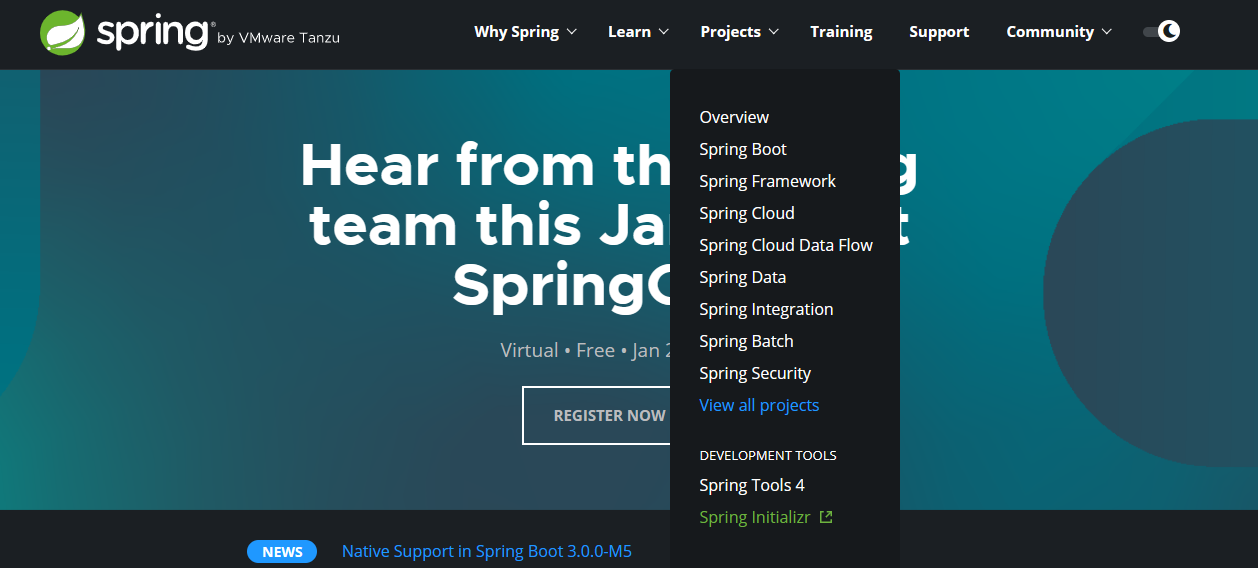Go to Spring Data project
This screenshot has width=1258, height=568.
click(x=742, y=277)
